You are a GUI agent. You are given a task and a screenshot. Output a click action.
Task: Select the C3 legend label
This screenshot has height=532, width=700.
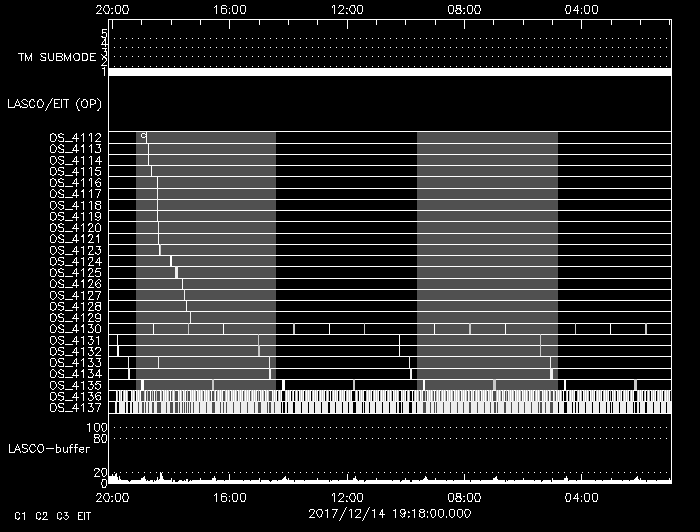coord(62,516)
